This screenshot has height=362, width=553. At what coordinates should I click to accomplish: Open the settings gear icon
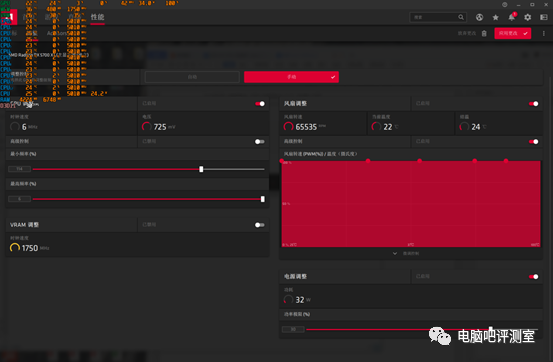[x=528, y=17]
